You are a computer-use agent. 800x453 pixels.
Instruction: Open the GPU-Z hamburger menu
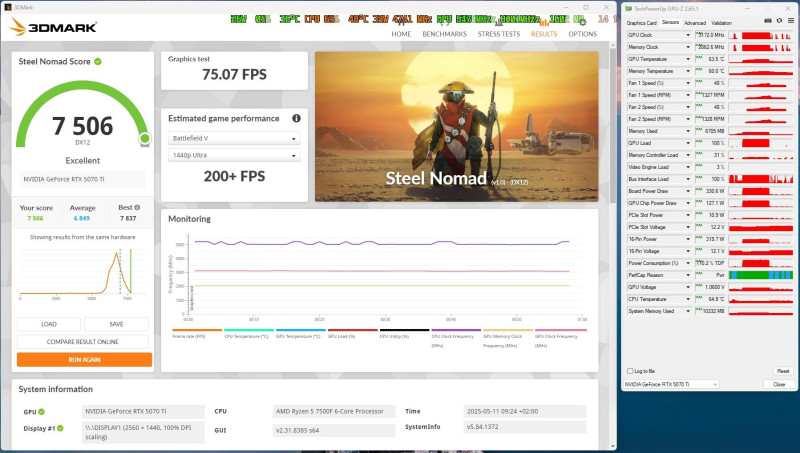coord(791,21)
